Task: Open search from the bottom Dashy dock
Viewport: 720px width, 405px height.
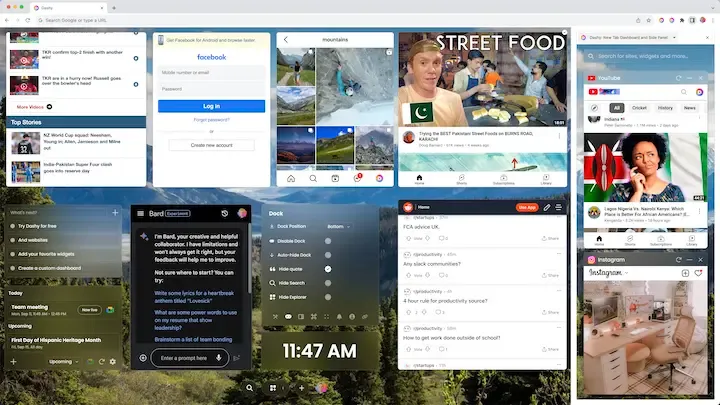Action: point(249,388)
